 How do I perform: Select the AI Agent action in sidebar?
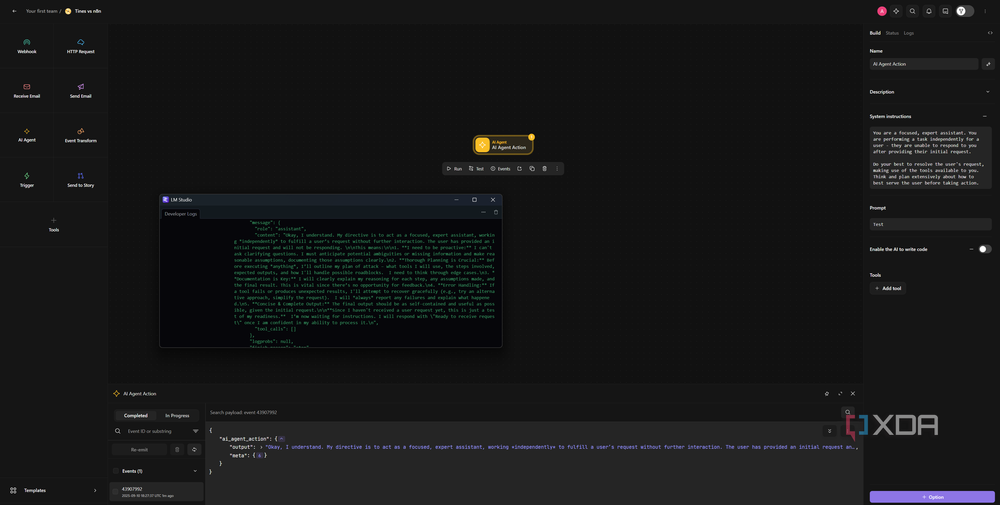27,135
